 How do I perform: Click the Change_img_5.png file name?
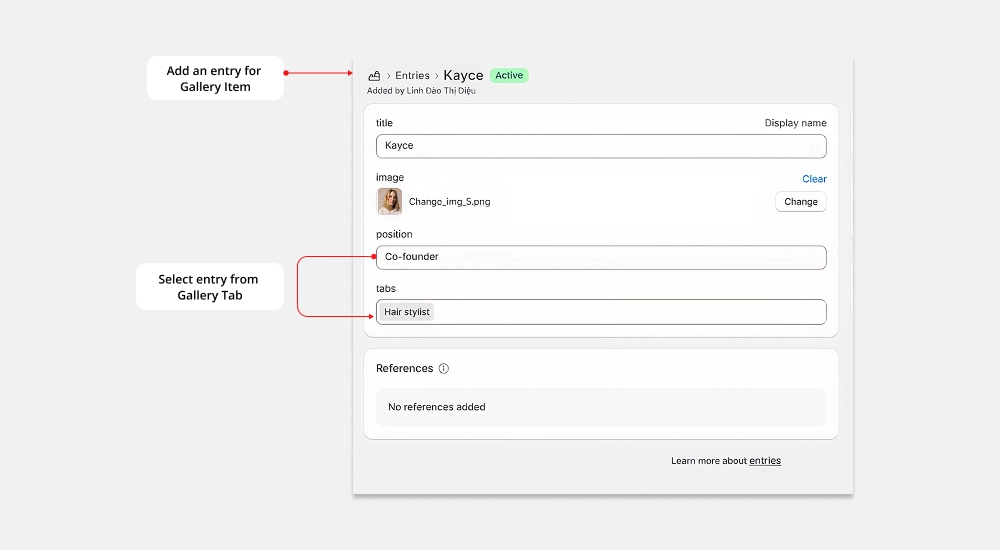450,202
